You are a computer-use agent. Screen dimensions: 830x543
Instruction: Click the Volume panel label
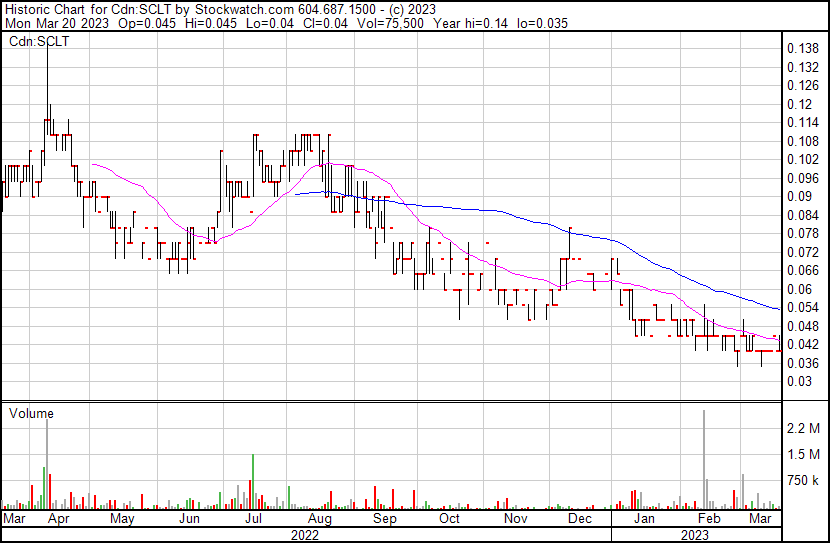pyautogui.click(x=30, y=413)
